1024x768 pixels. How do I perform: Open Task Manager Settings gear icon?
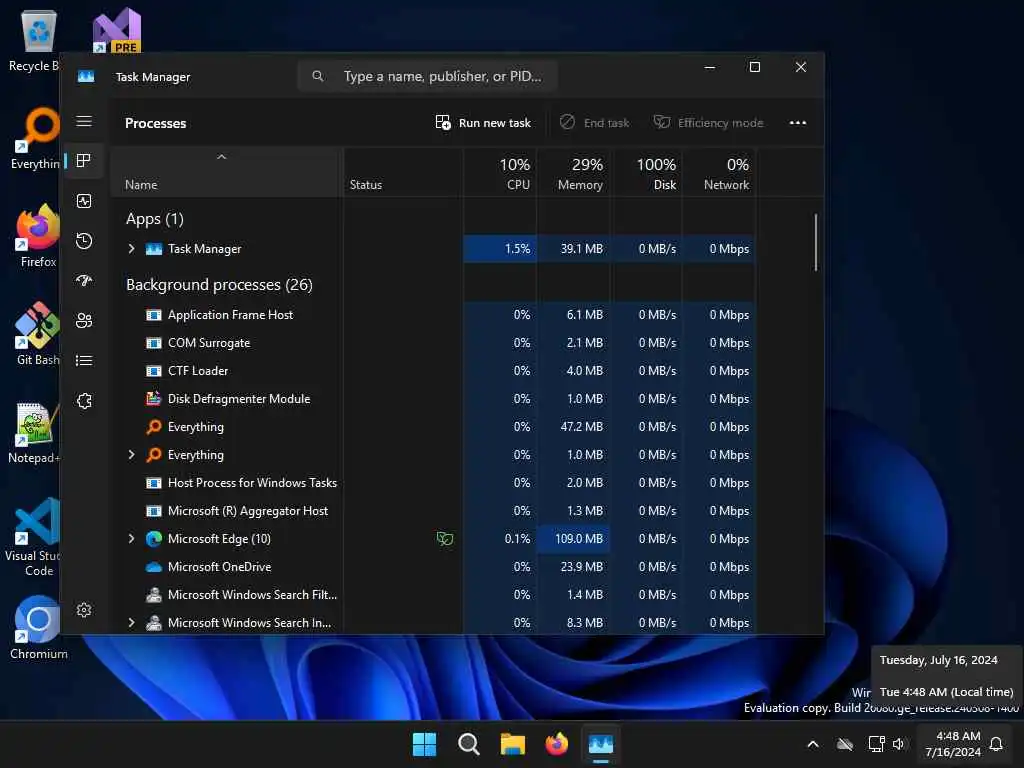click(x=84, y=610)
